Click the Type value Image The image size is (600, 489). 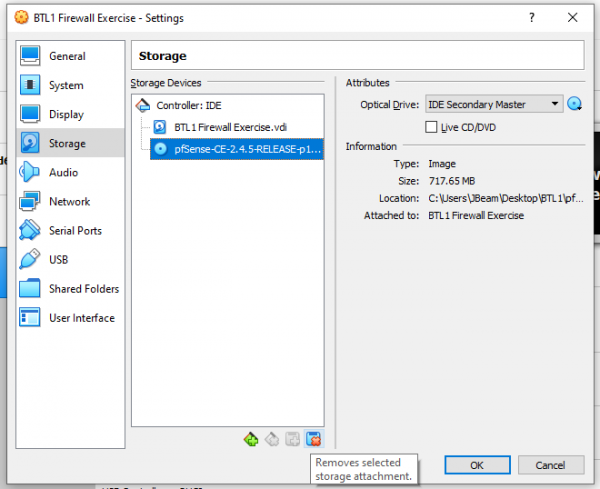tap(442, 164)
